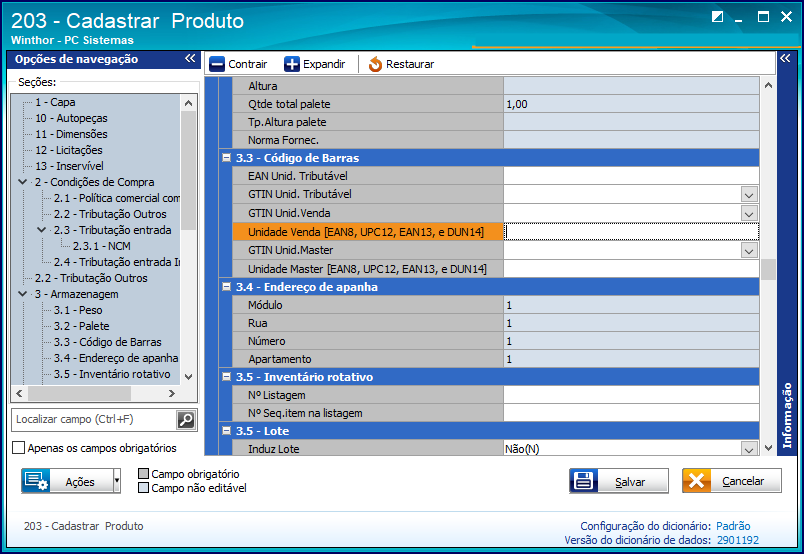
Task: Click the property grid scroll-down arrow
Action: click(768, 448)
